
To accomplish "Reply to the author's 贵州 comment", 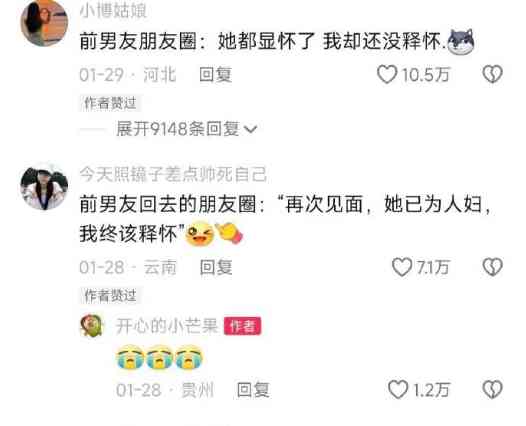I will pos(253,390).
